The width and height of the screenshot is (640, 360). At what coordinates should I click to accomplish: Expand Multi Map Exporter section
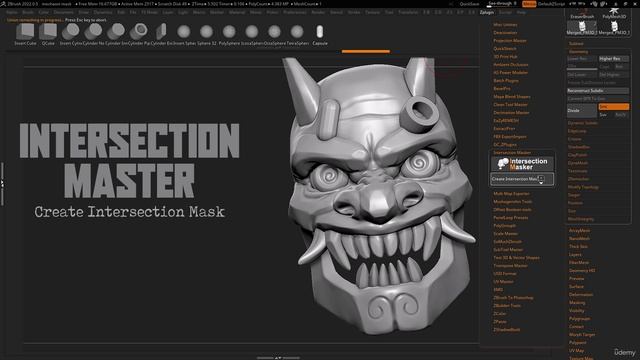click(511, 193)
